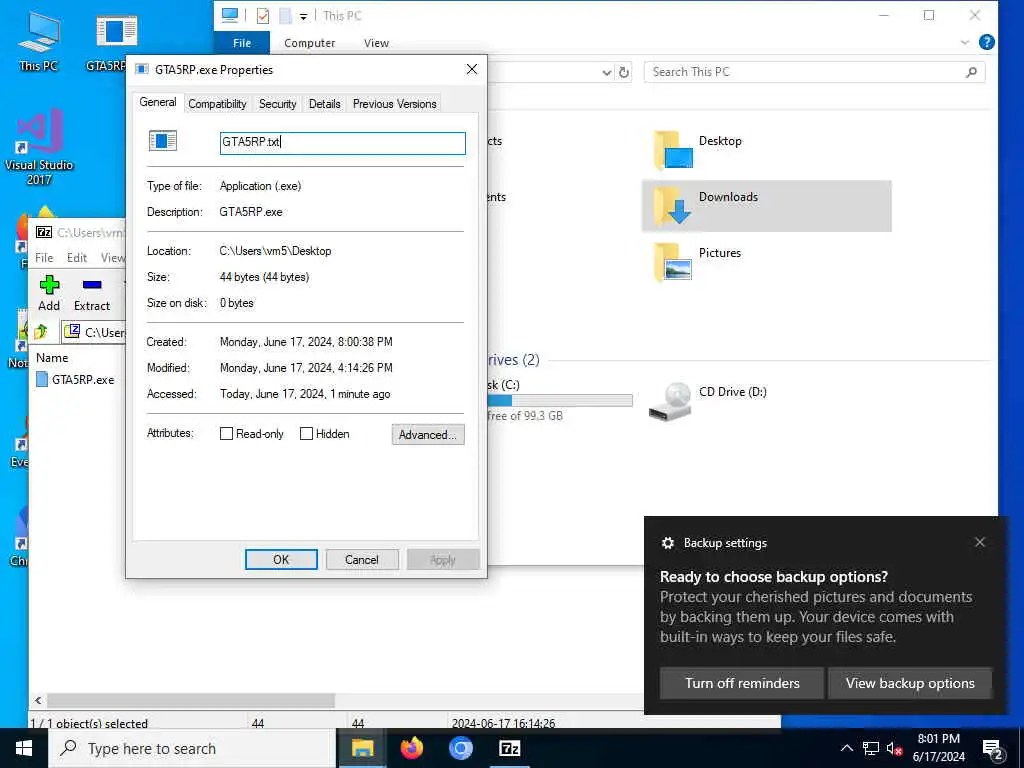The image size is (1024, 768).
Task: Open File Explorer from the taskbar
Action: 362,748
